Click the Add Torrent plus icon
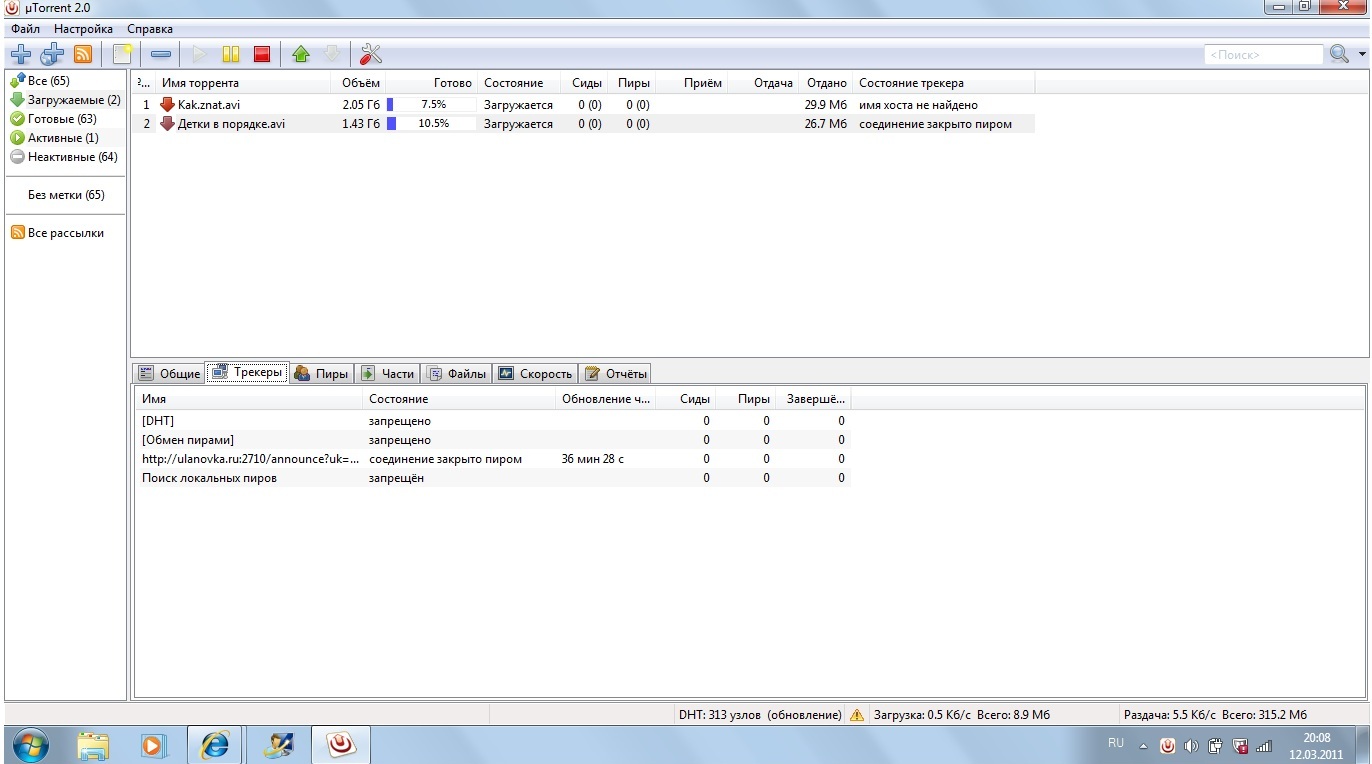Screen dimensions: 1372x764 (x=20, y=54)
